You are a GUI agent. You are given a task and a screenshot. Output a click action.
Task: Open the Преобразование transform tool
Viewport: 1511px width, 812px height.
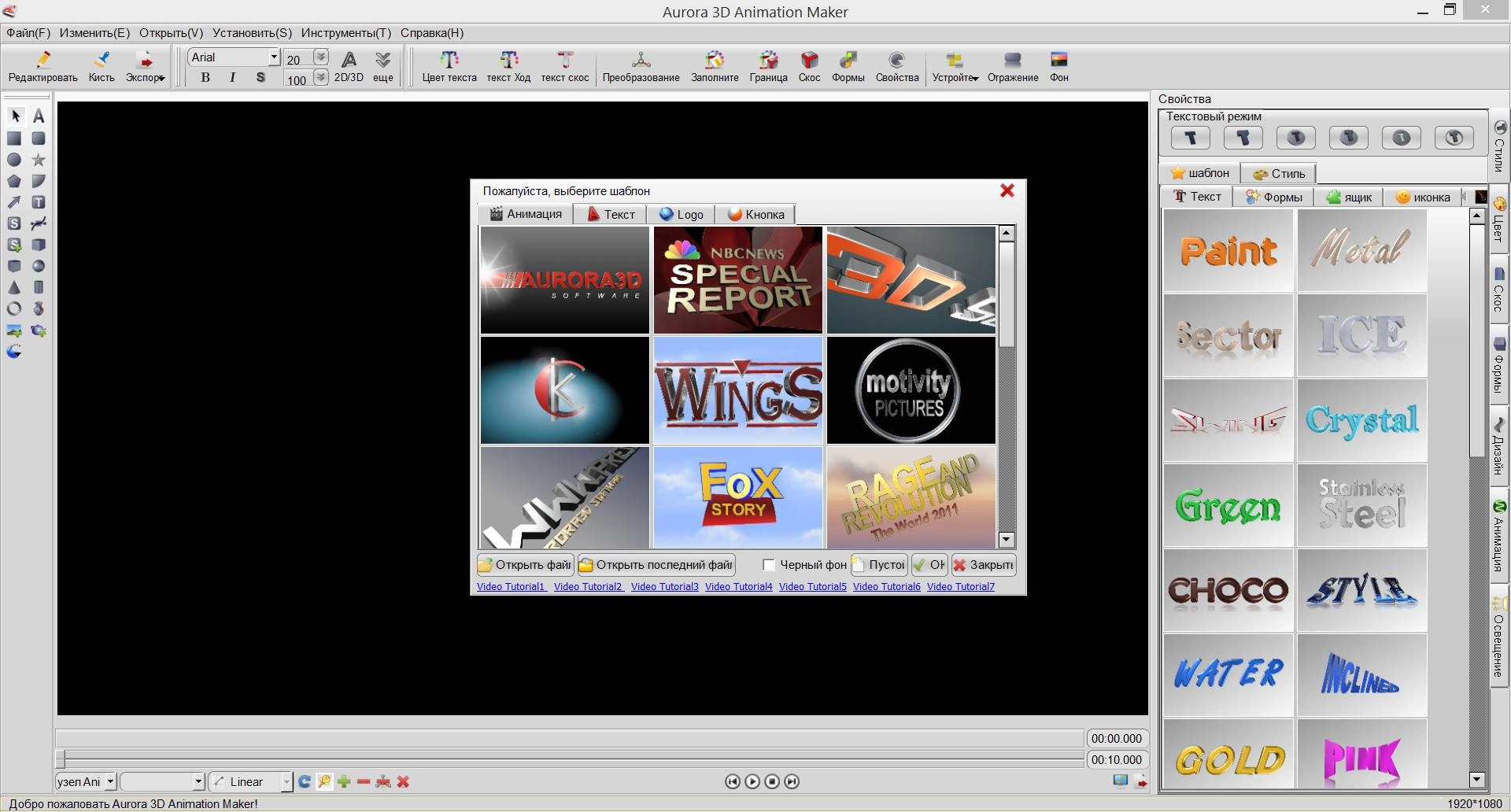[641, 66]
